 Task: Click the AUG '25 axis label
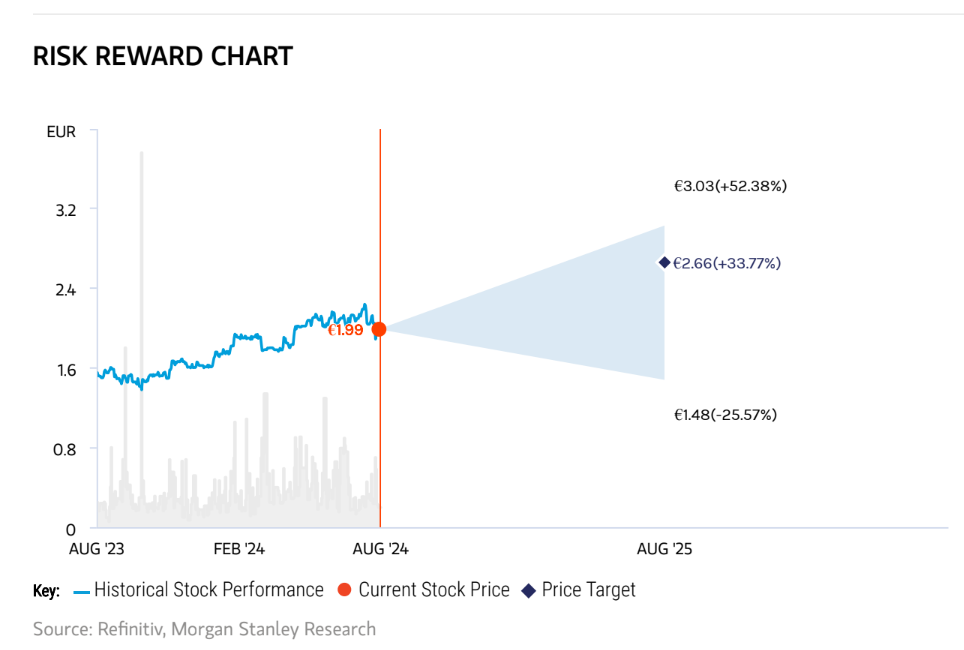click(x=665, y=549)
